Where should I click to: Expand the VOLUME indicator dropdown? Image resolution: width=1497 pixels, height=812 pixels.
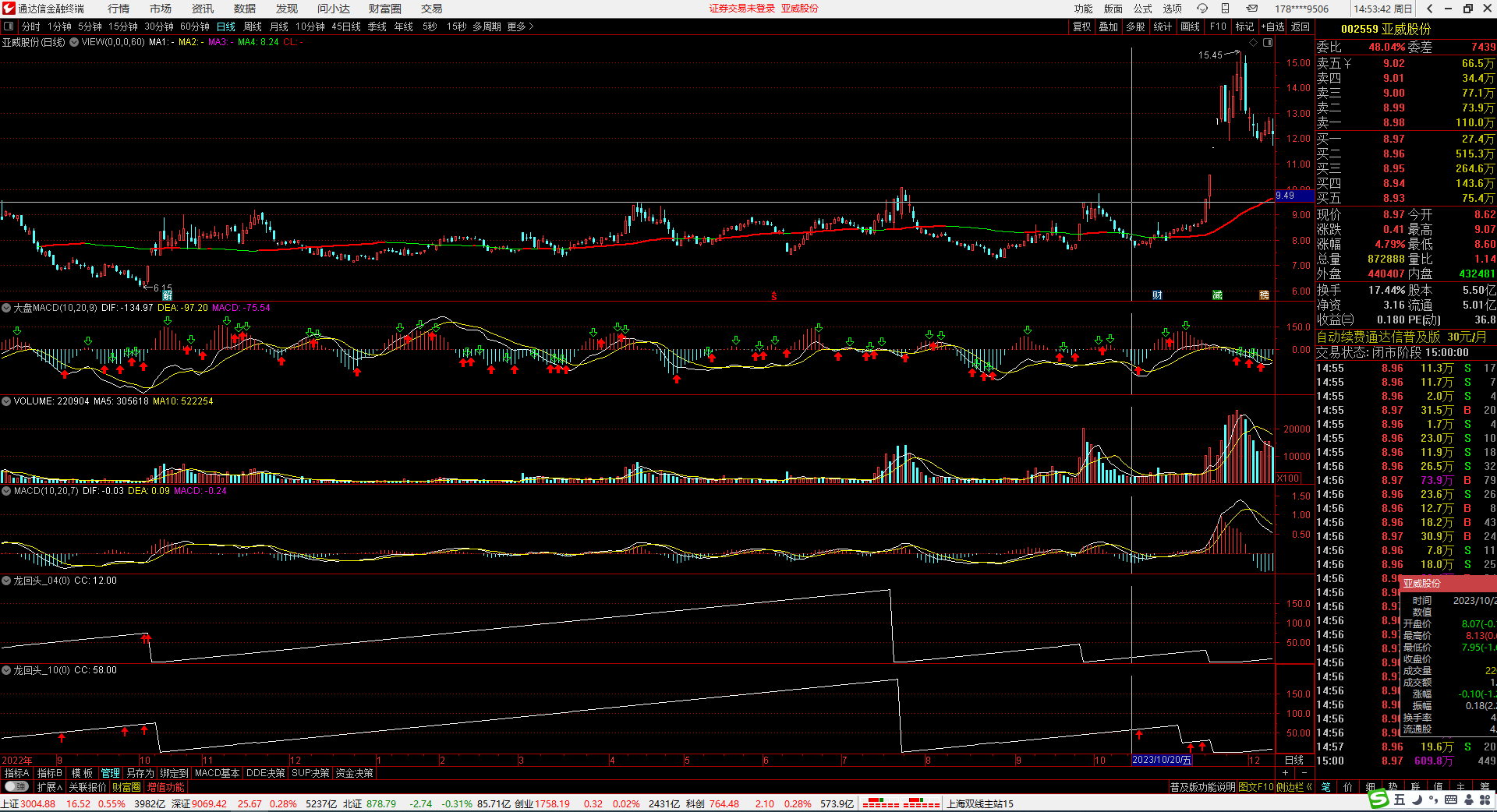(6, 401)
